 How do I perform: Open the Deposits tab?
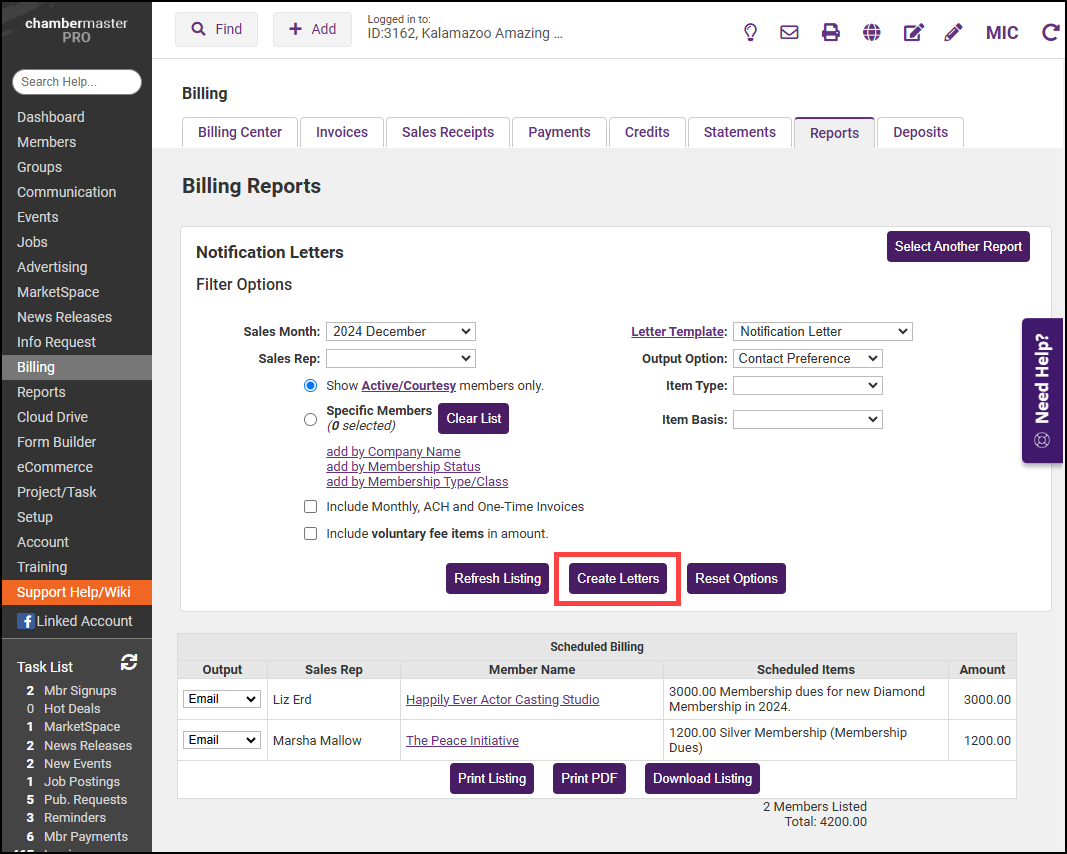click(x=920, y=132)
